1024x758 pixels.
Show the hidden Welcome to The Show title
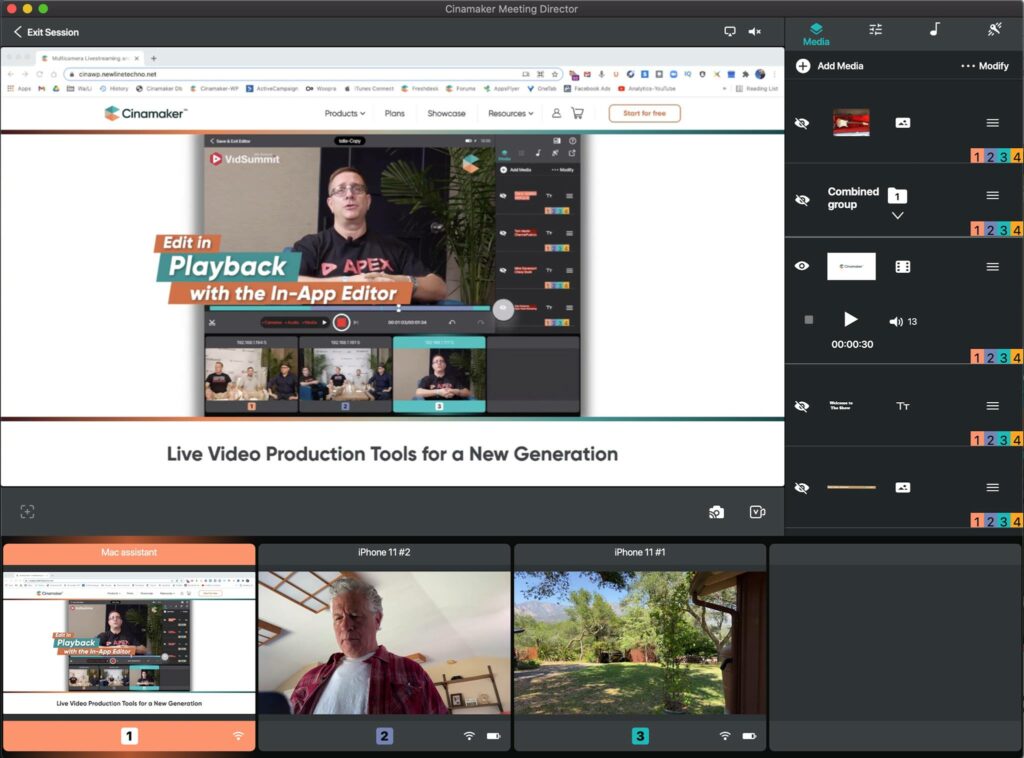point(802,406)
